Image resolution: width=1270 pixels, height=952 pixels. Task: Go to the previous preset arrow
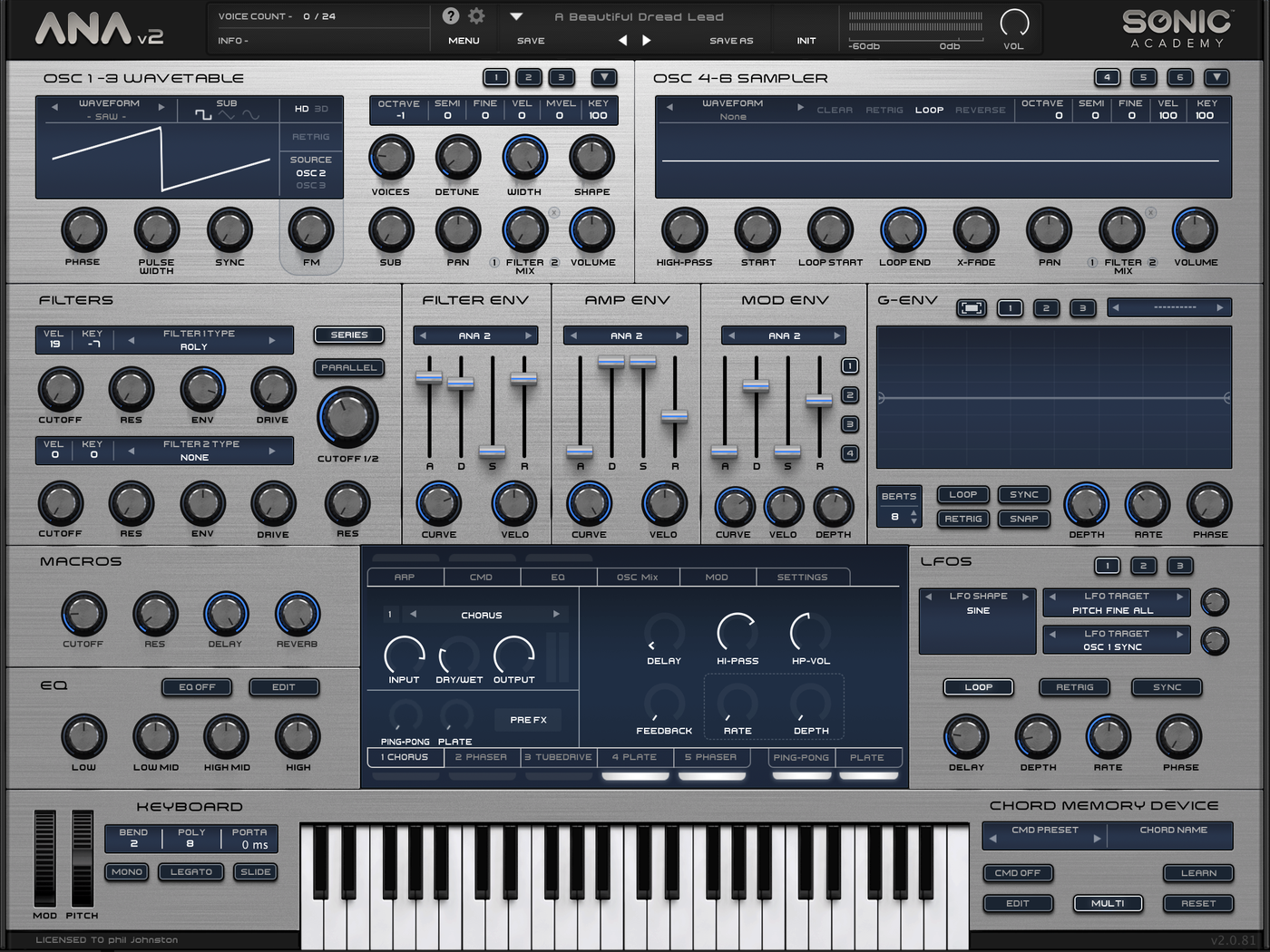(x=622, y=40)
